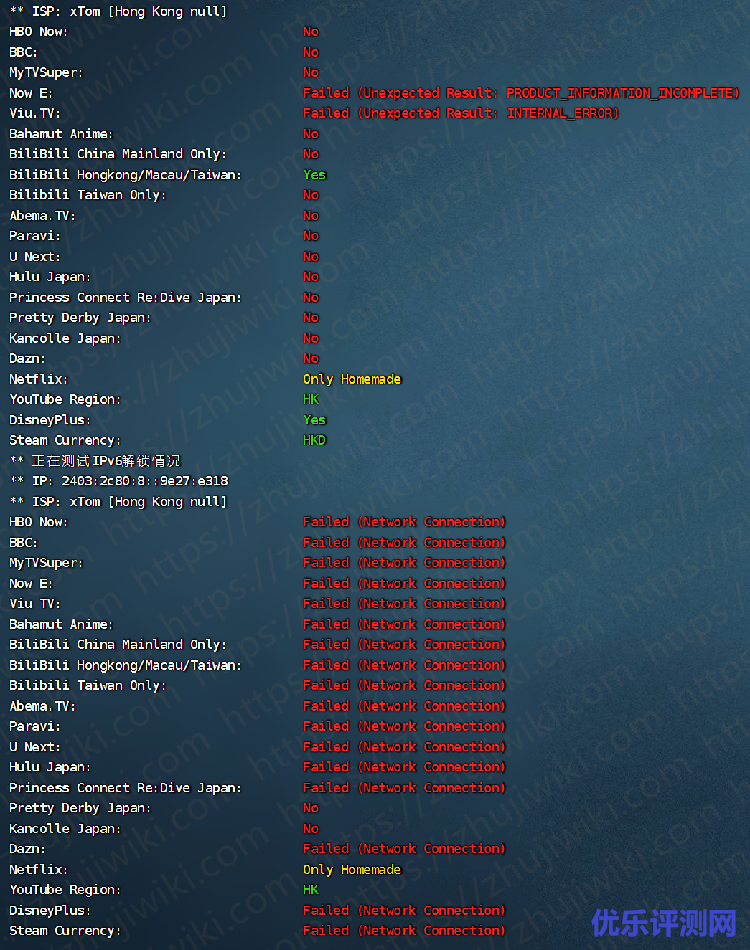Select "Failed (Network Connection)" beside Hulu Japan
The image size is (750, 950).
pyautogui.click(x=404, y=767)
